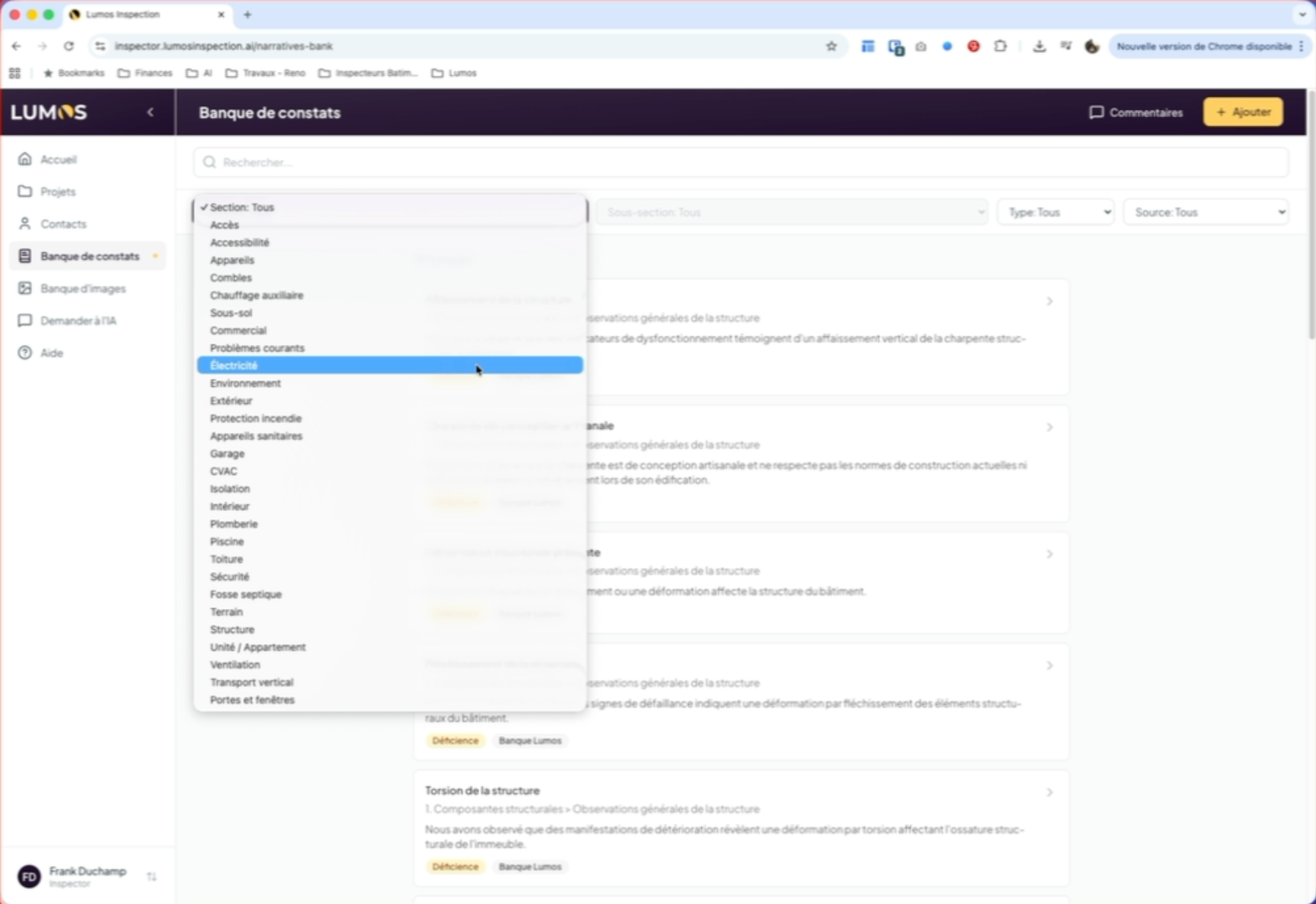Viewport: 1316px width, 904px height.
Task: Click the LUMOS logo
Action: point(49,112)
